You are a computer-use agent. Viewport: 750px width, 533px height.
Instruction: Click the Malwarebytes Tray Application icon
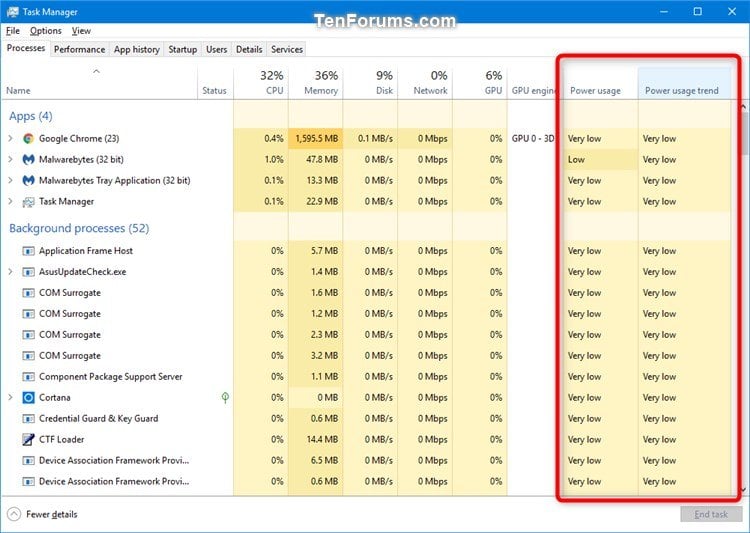(29, 181)
